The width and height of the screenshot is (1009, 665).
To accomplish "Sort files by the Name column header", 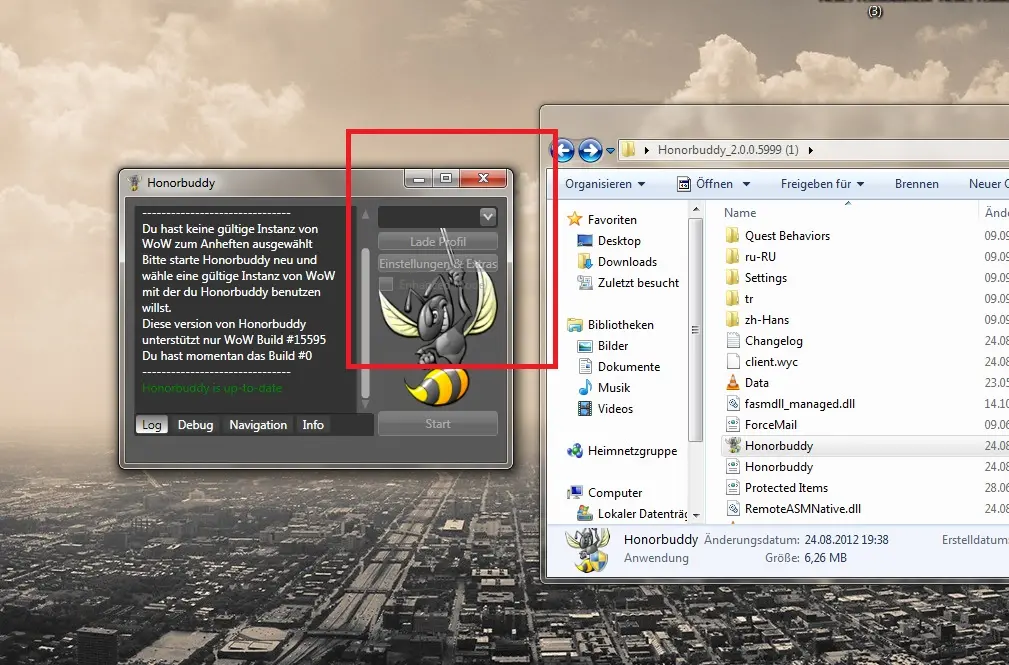I will coord(740,213).
